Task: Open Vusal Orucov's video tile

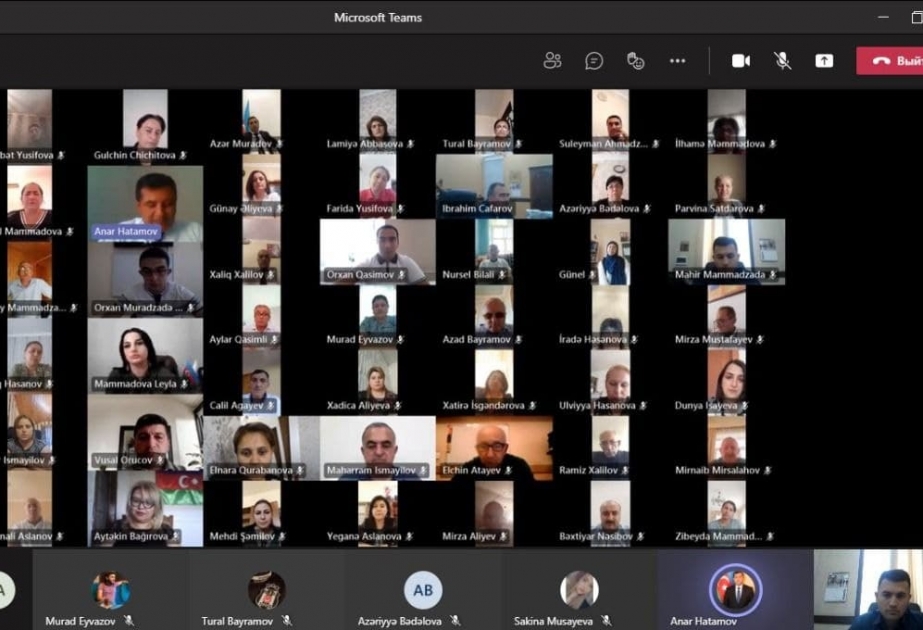Action: pos(145,432)
